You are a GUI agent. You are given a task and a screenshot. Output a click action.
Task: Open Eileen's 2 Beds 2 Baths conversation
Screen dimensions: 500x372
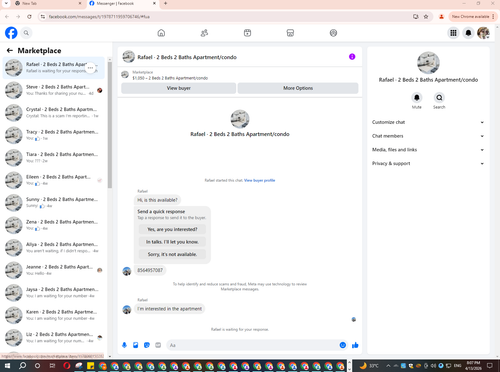coord(54,180)
